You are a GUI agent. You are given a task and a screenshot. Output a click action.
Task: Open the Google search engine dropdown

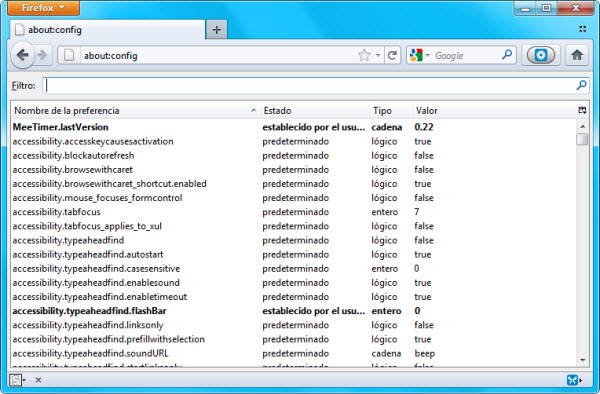click(x=419, y=55)
